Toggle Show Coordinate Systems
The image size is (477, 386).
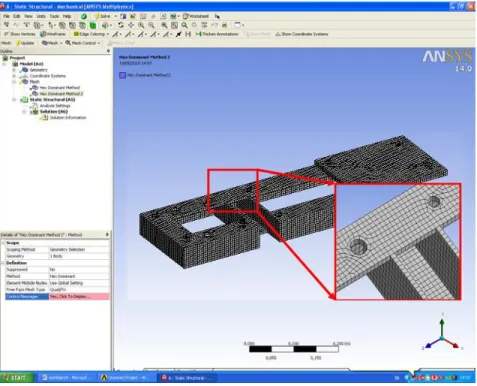point(301,34)
